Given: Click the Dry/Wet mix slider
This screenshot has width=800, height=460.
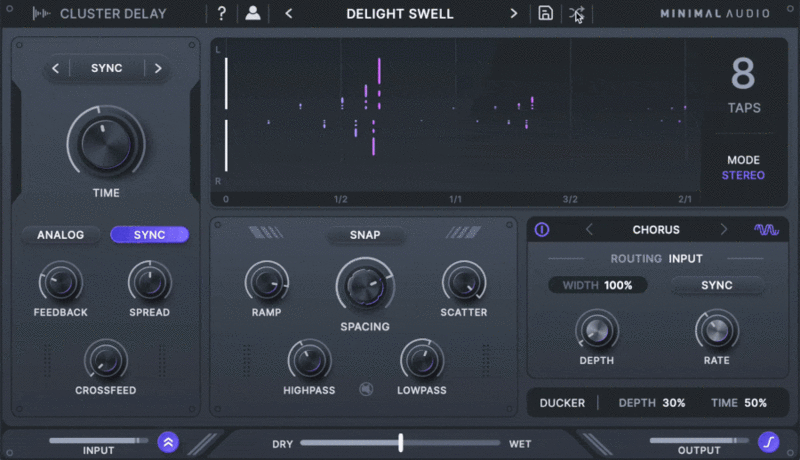Looking at the screenshot, I should coord(400,443).
